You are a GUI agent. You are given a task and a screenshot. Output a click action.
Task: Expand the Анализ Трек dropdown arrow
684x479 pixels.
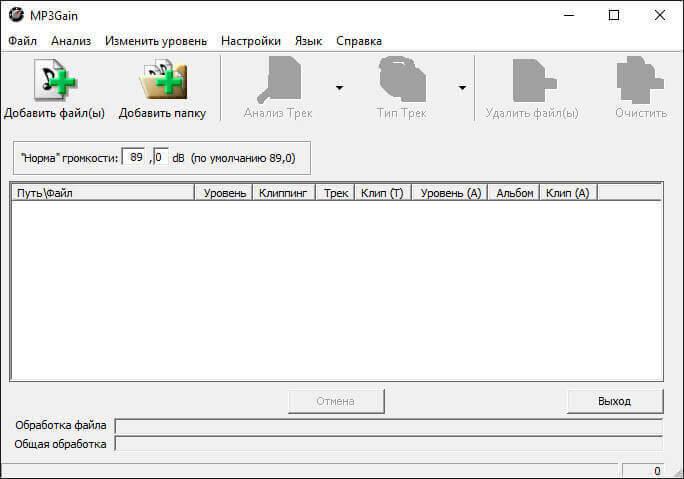pos(339,88)
